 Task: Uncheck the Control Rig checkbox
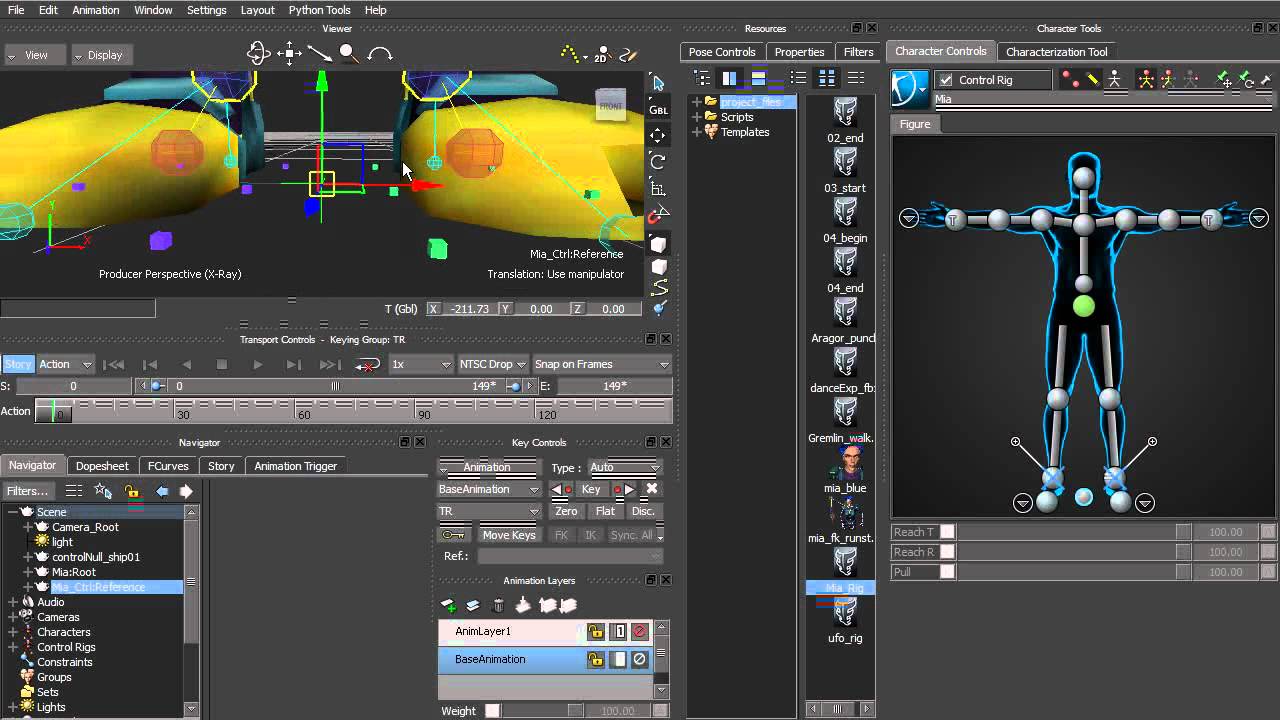click(945, 80)
